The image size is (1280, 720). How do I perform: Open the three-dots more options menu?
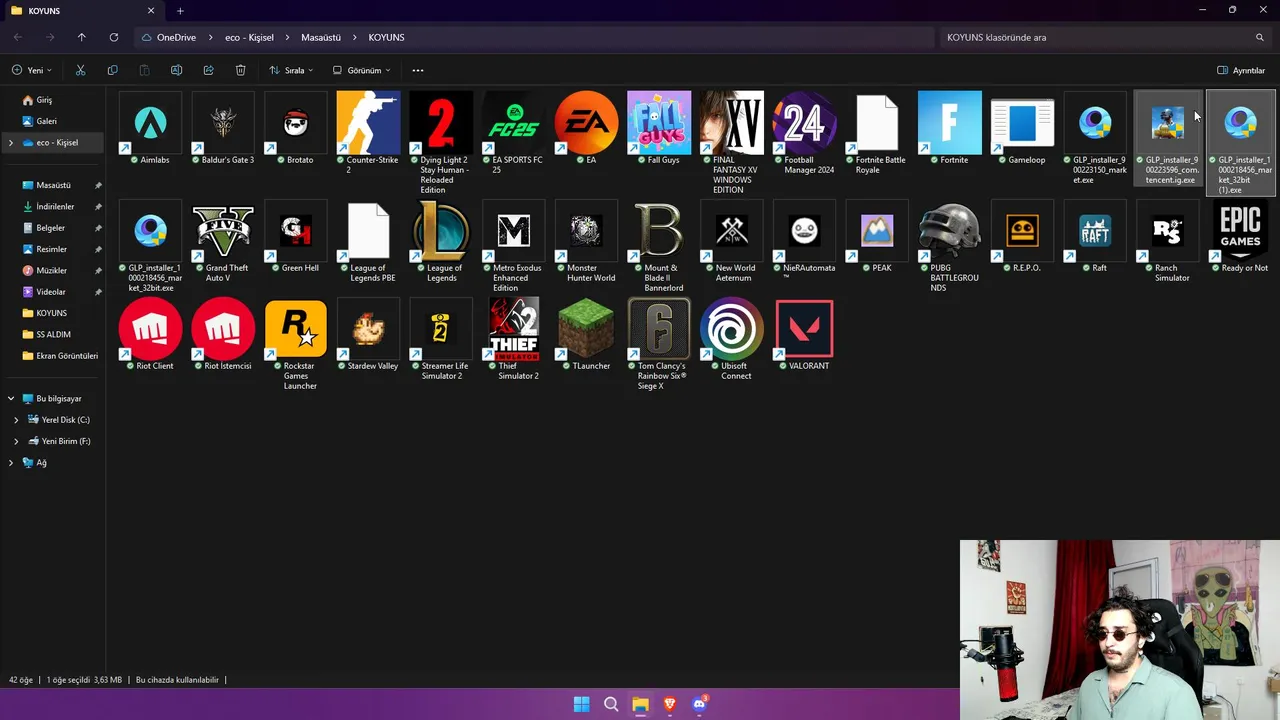click(418, 70)
